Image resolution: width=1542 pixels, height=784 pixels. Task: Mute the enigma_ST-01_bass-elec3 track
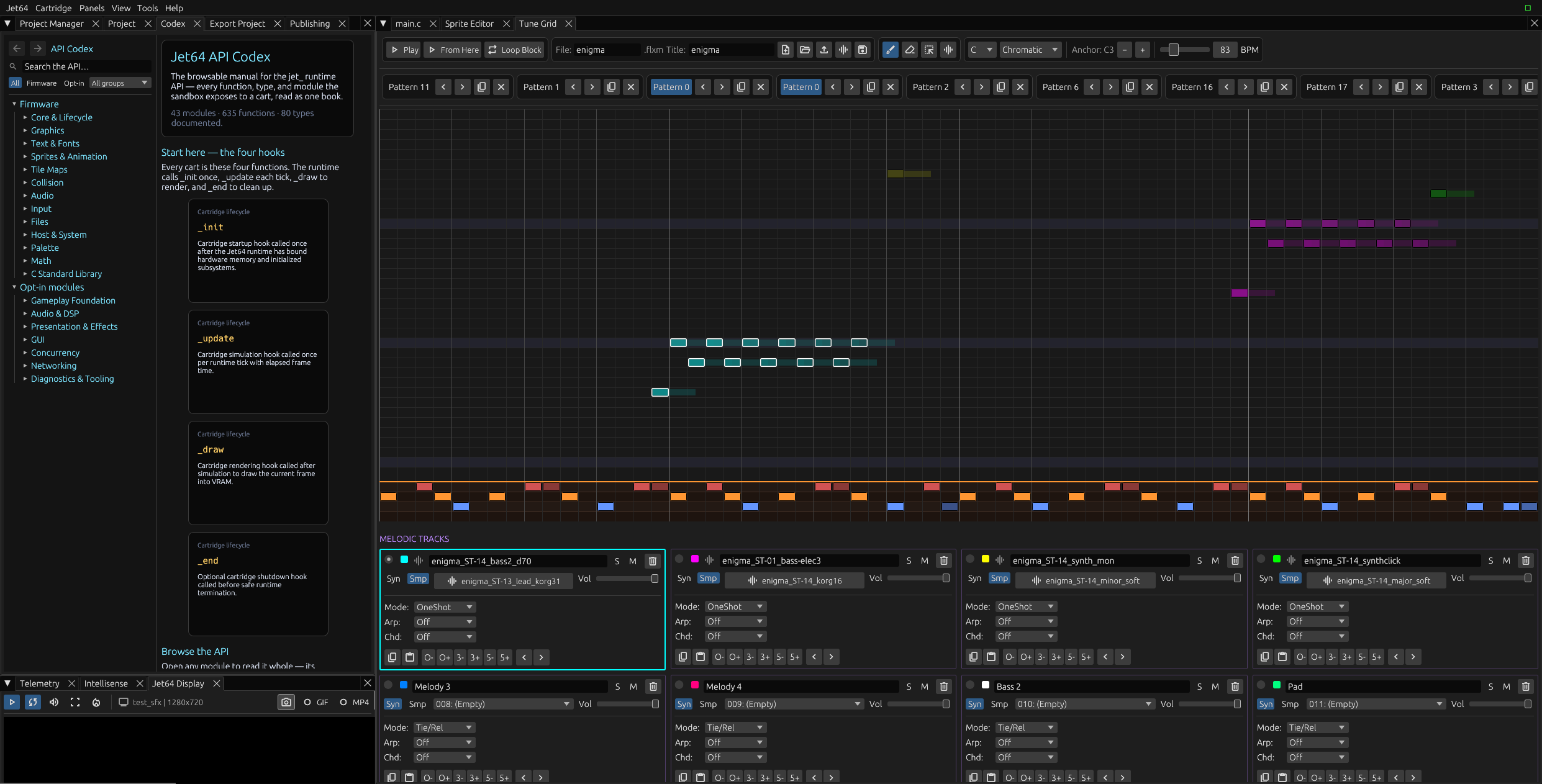925,561
